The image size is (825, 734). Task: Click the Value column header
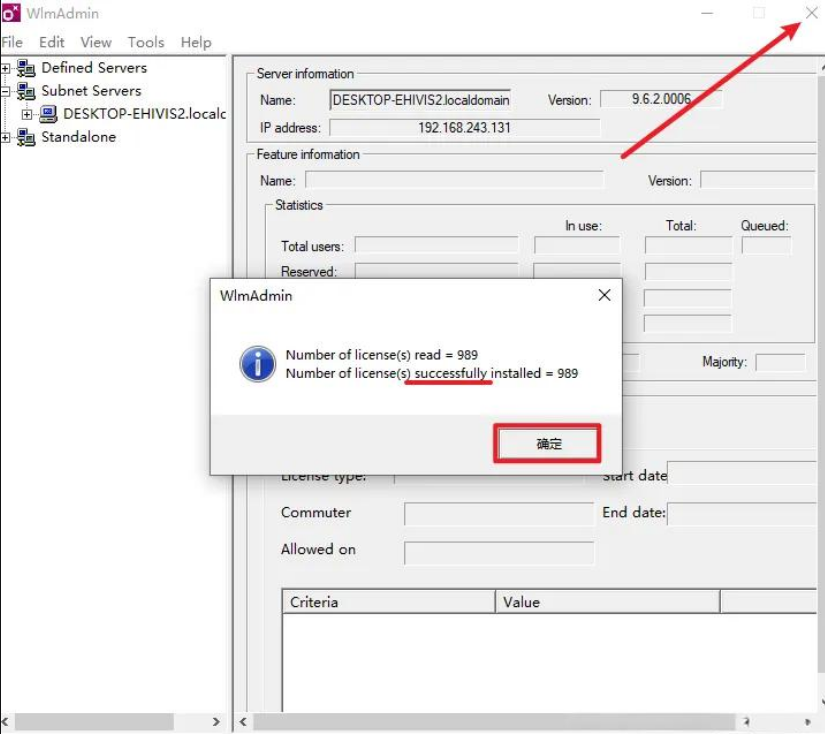tap(608, 601)
